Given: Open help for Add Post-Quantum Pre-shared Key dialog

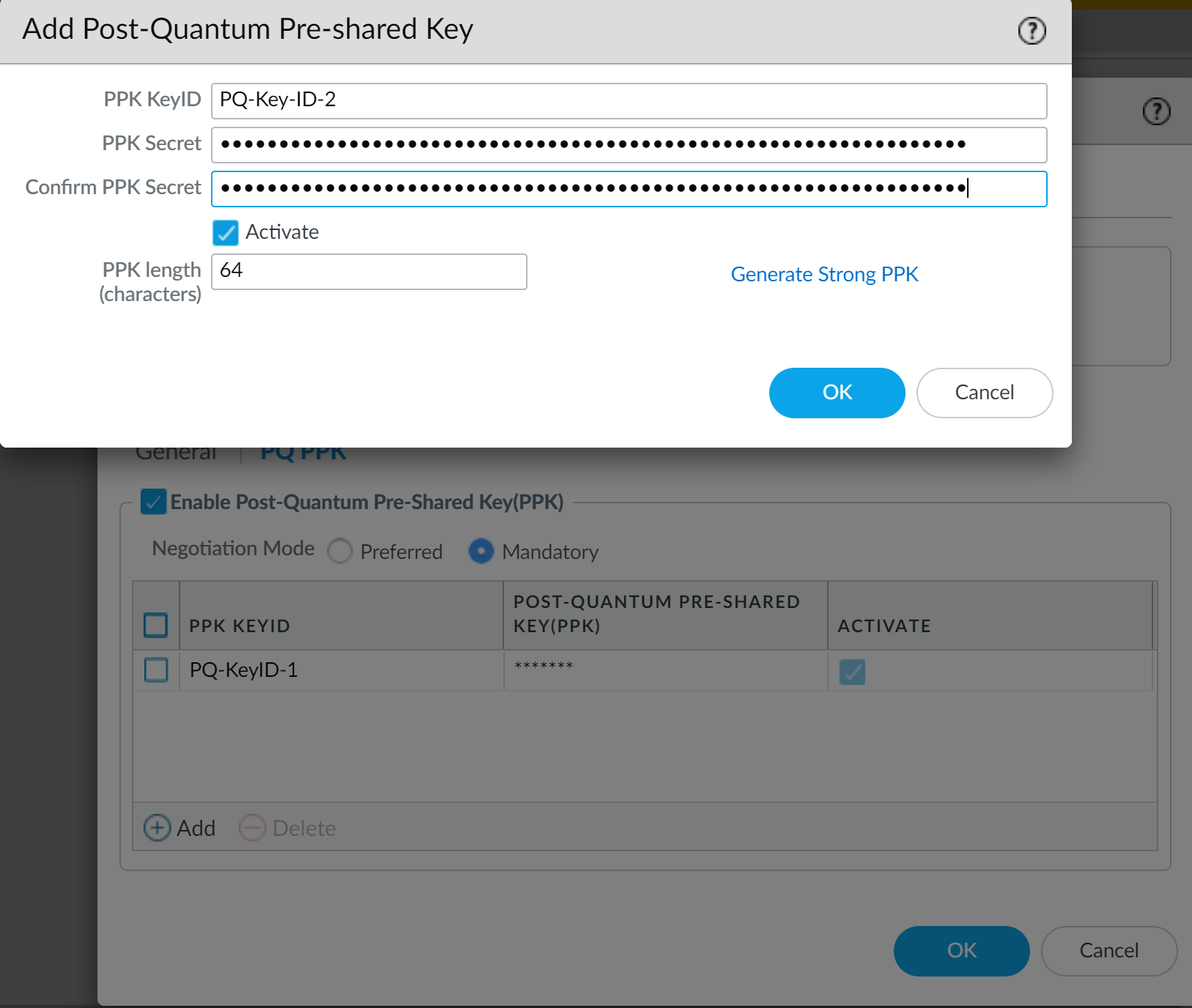Looking at the screenshot, I should tap(1032, 31).
